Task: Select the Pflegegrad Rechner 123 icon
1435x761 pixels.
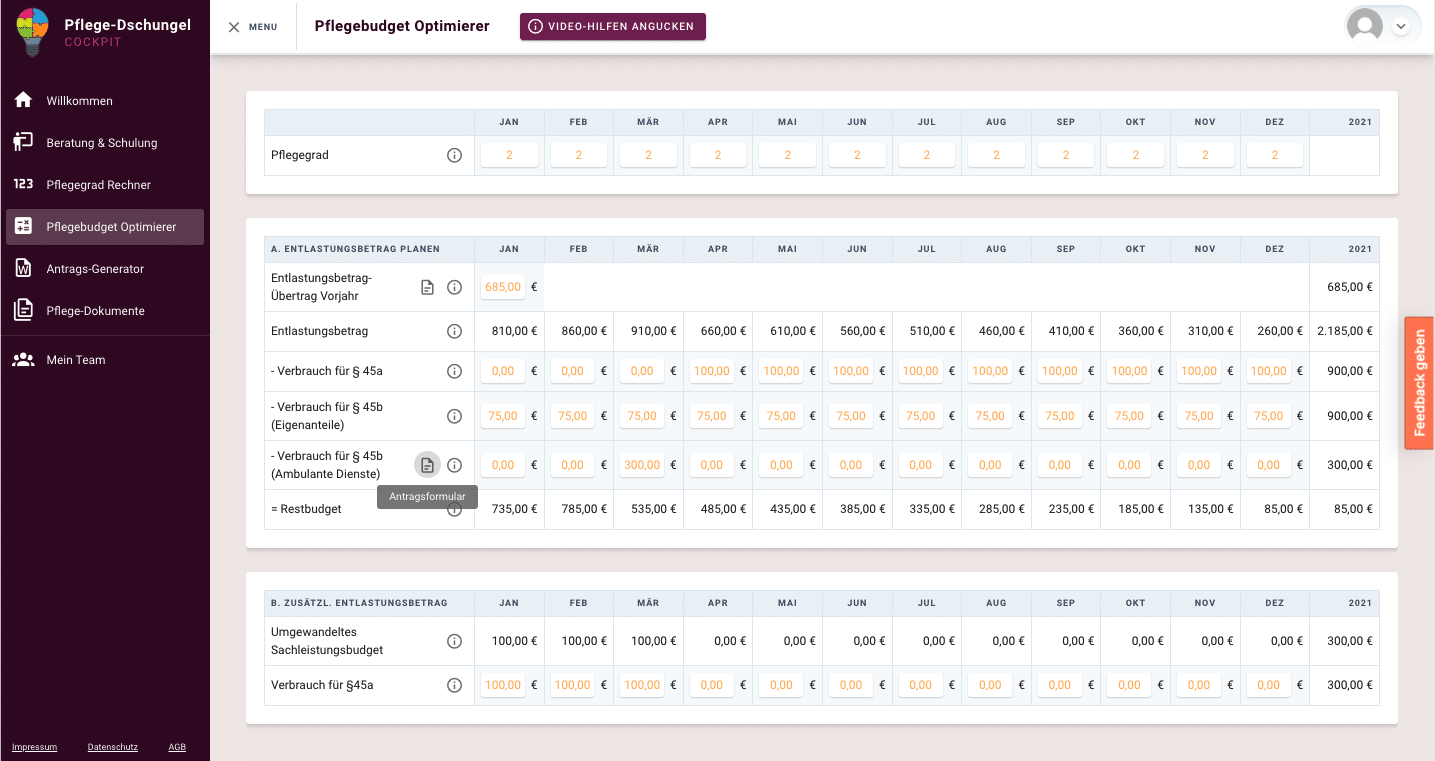Action: [x=23, y=184]
